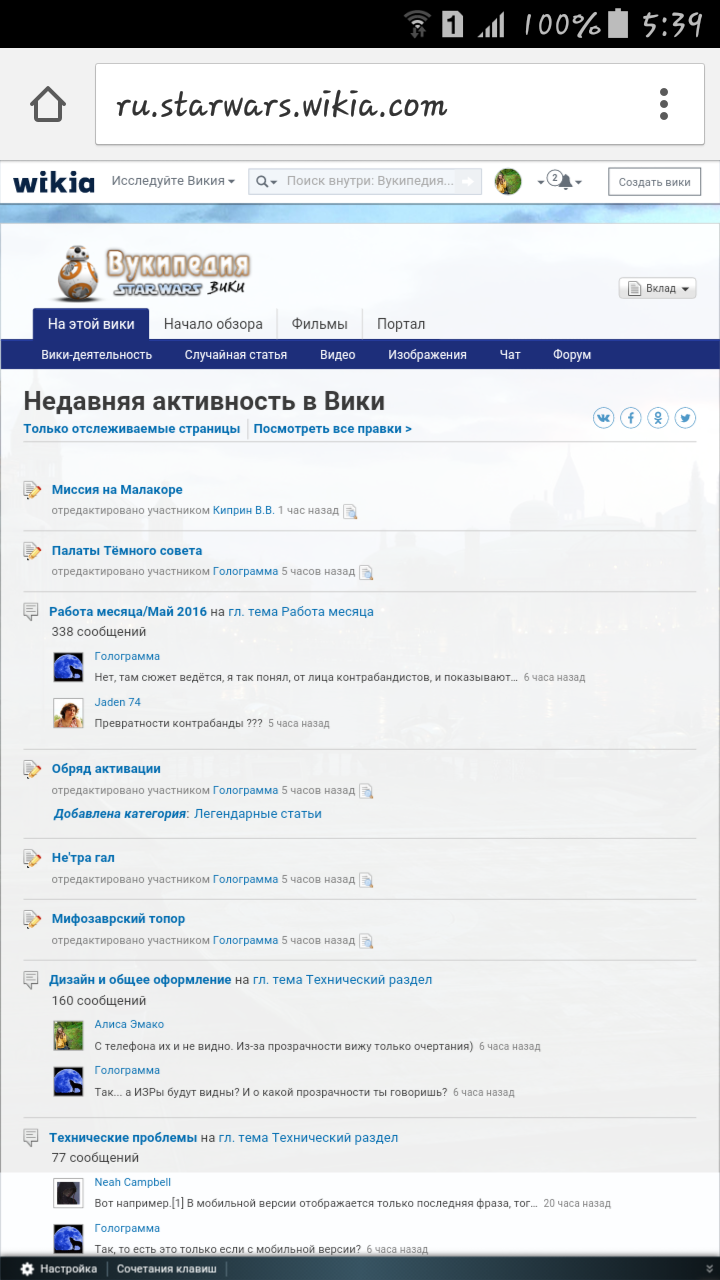Open Технические проблемы thread
Image resolution: width=720 pixels, height=1280 pixels.
[123, 1138]
